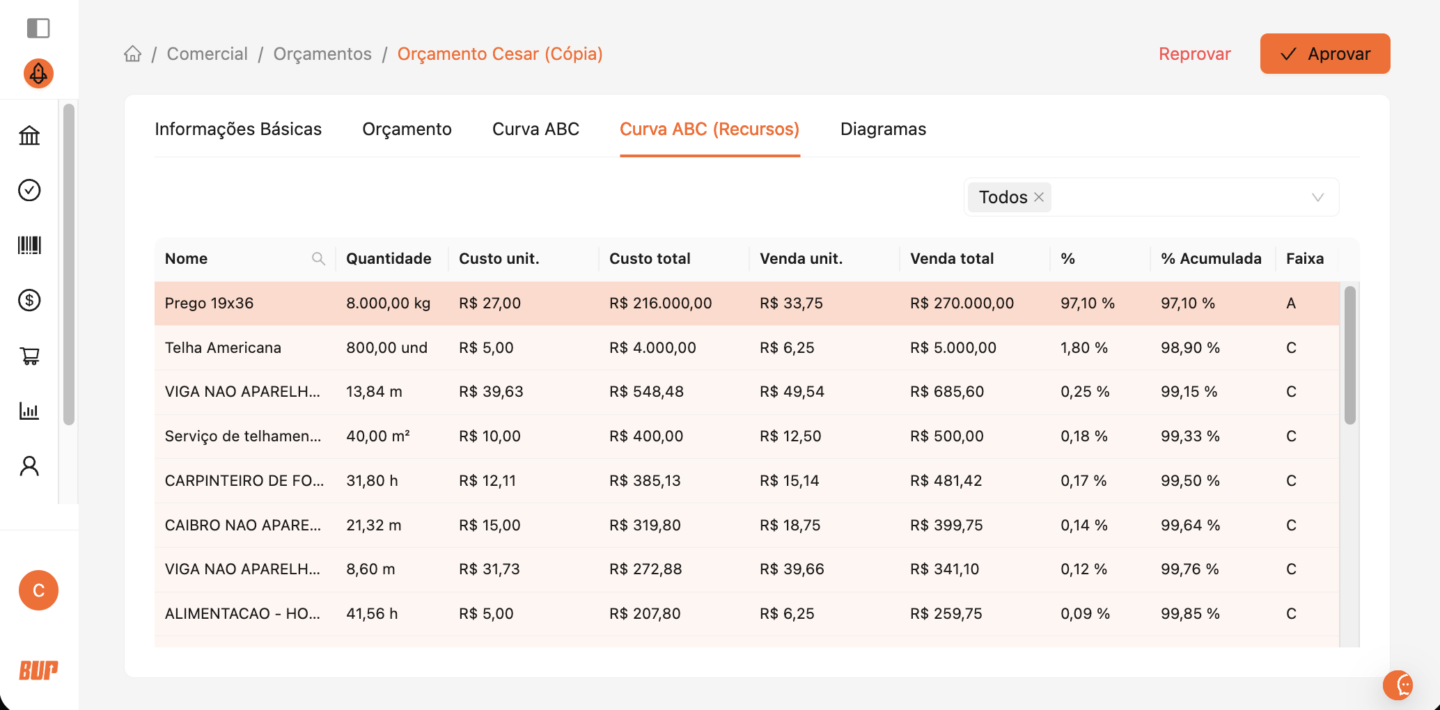
Task: Select the ALIMENTACAO - HO... row
Action: 747,613
